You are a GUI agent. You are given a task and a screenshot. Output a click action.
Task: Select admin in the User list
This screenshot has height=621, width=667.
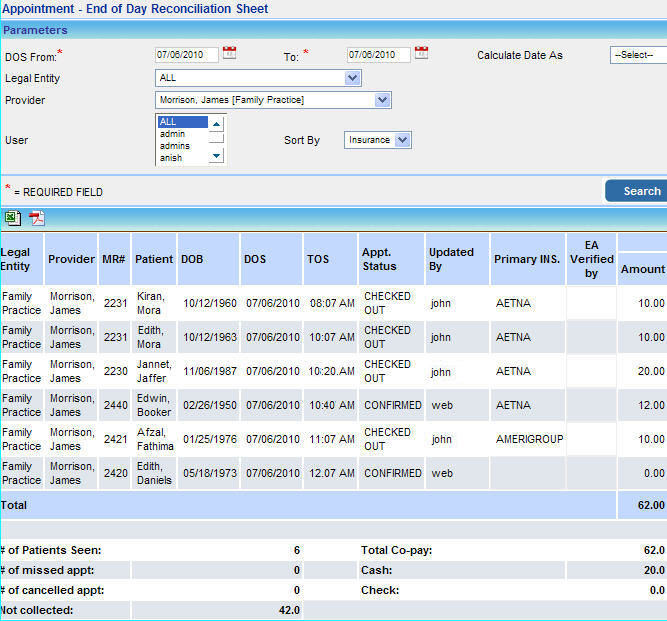coord(182,134)
